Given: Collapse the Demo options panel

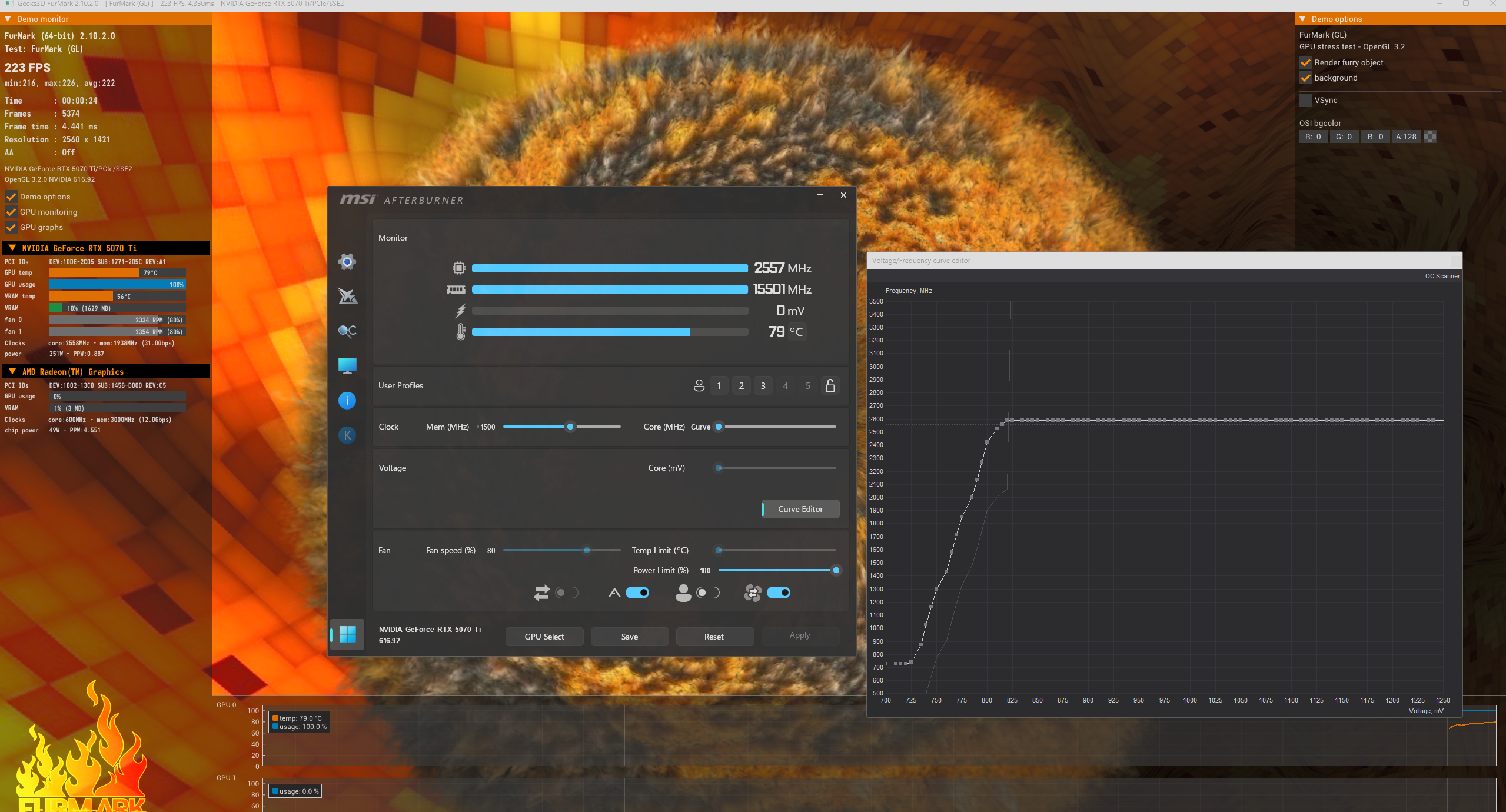Looking at the screenshot, I should coord(1302,19).
